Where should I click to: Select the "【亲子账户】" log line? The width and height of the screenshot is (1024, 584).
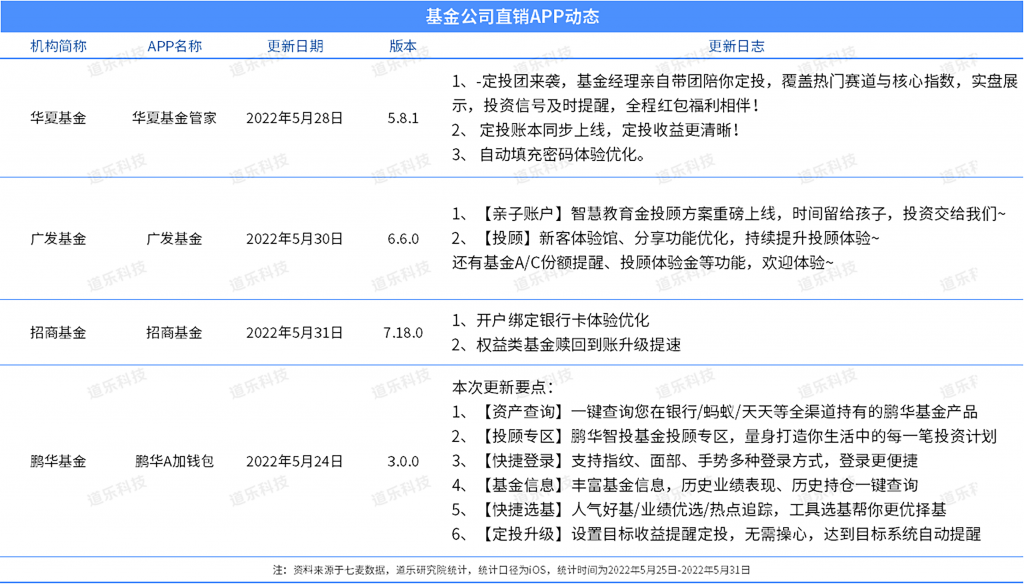coord(729,214)
